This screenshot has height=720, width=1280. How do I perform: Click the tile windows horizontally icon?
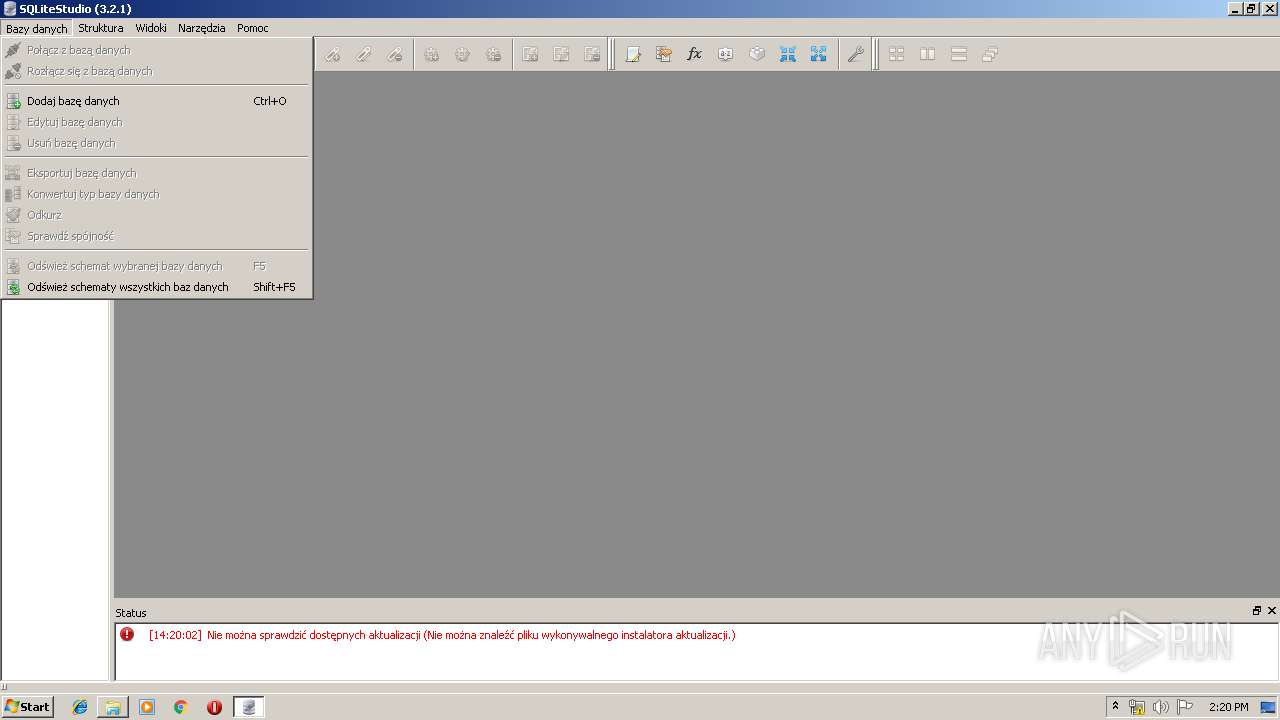(x=928, y=55)
